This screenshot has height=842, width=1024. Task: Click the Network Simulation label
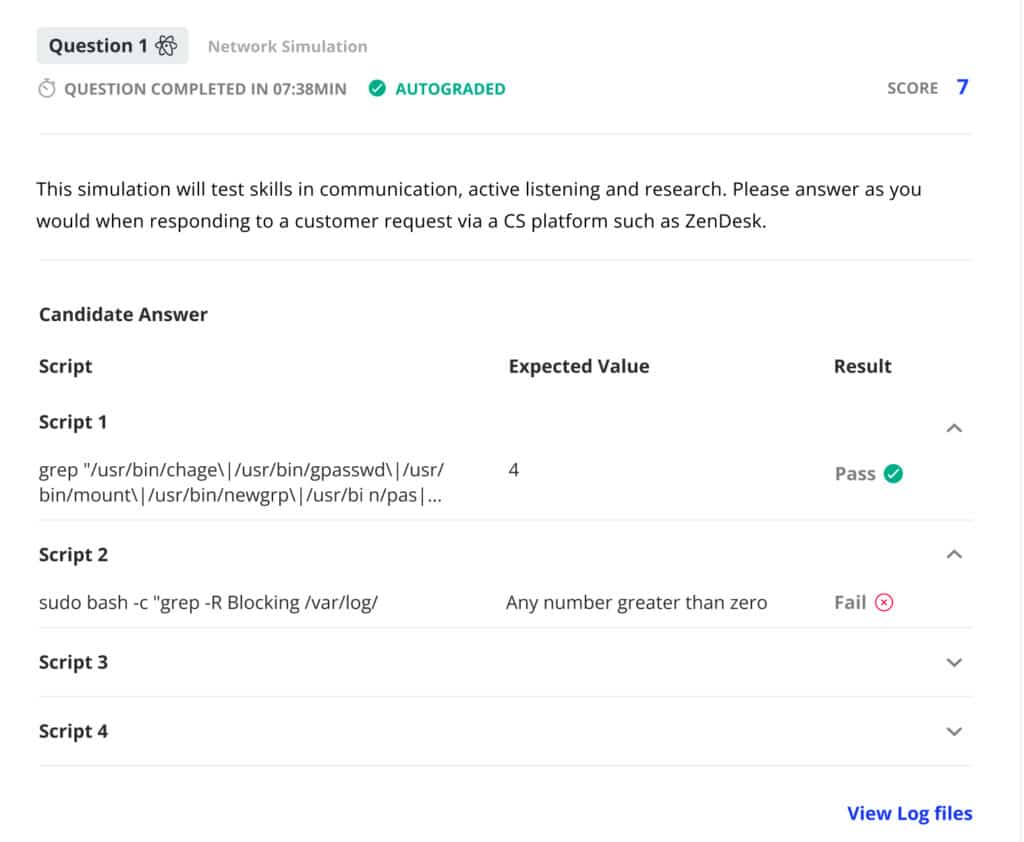[287, 46]
